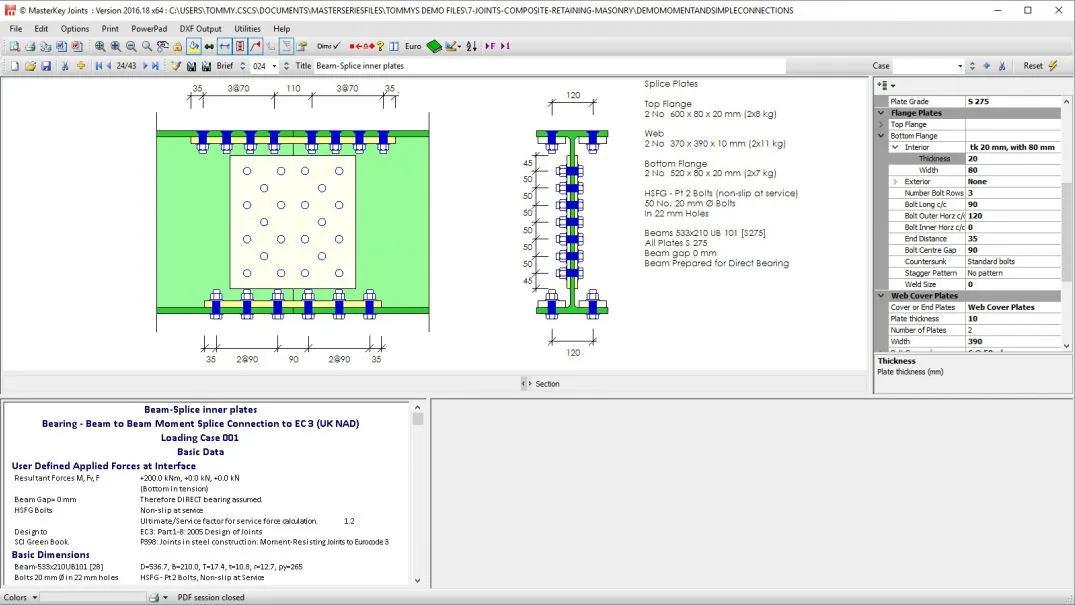Click the Bolt Long c/c value 90
The height and width of the screenshot is (605, 1075).
[1013, 204]
